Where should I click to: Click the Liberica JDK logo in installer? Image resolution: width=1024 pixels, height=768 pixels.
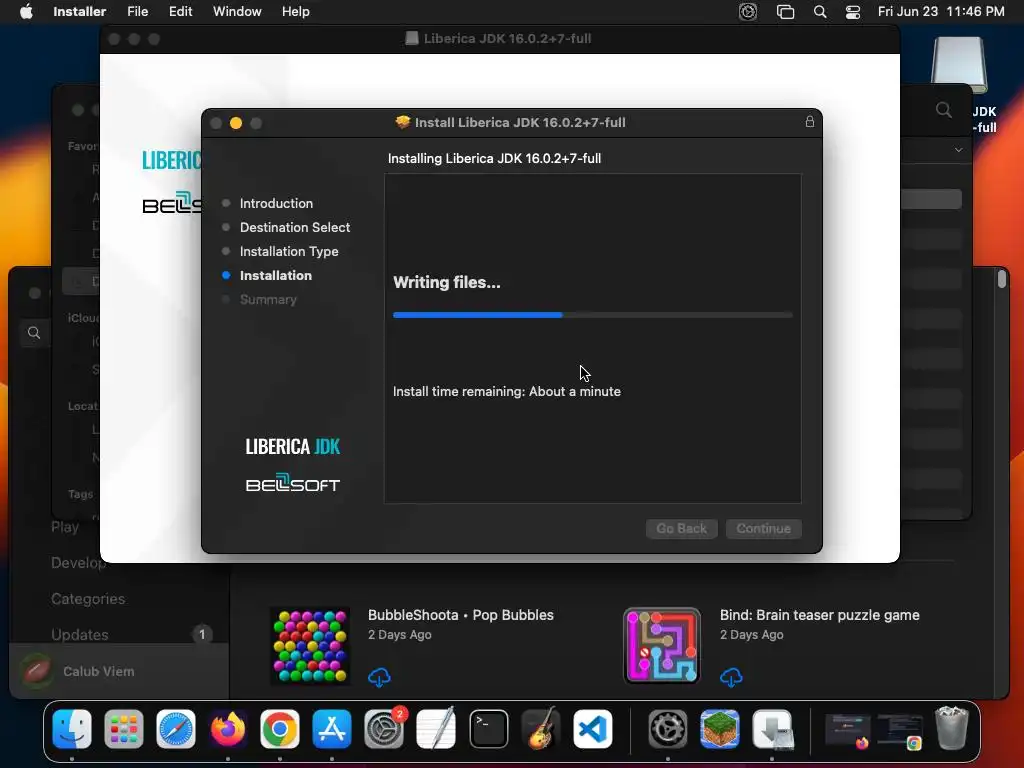point(292,447)
